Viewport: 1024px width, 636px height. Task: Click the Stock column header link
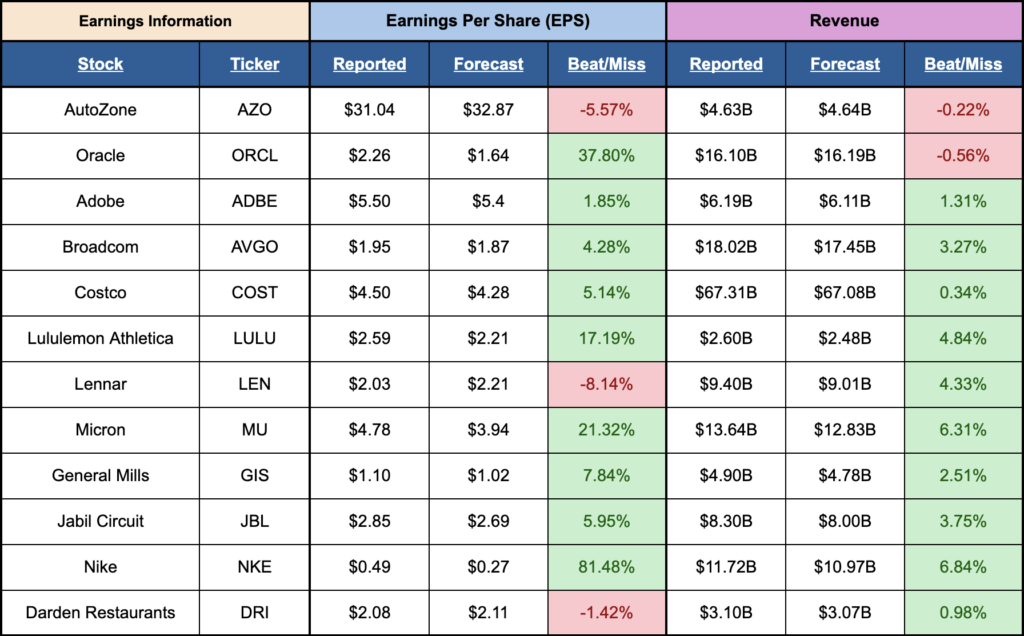click(100, 64)
